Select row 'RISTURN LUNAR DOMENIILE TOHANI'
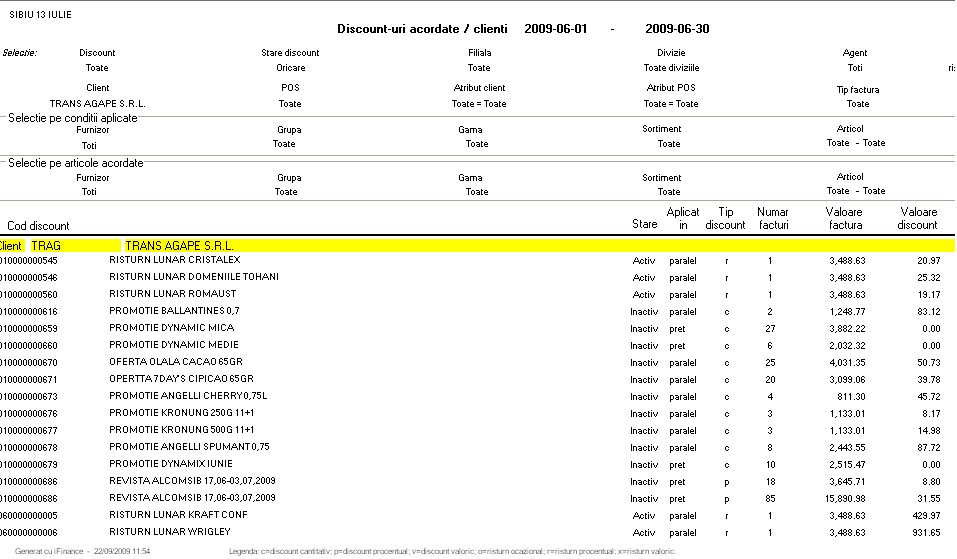Viewport: 957px width, 559px height. point(477,278)
